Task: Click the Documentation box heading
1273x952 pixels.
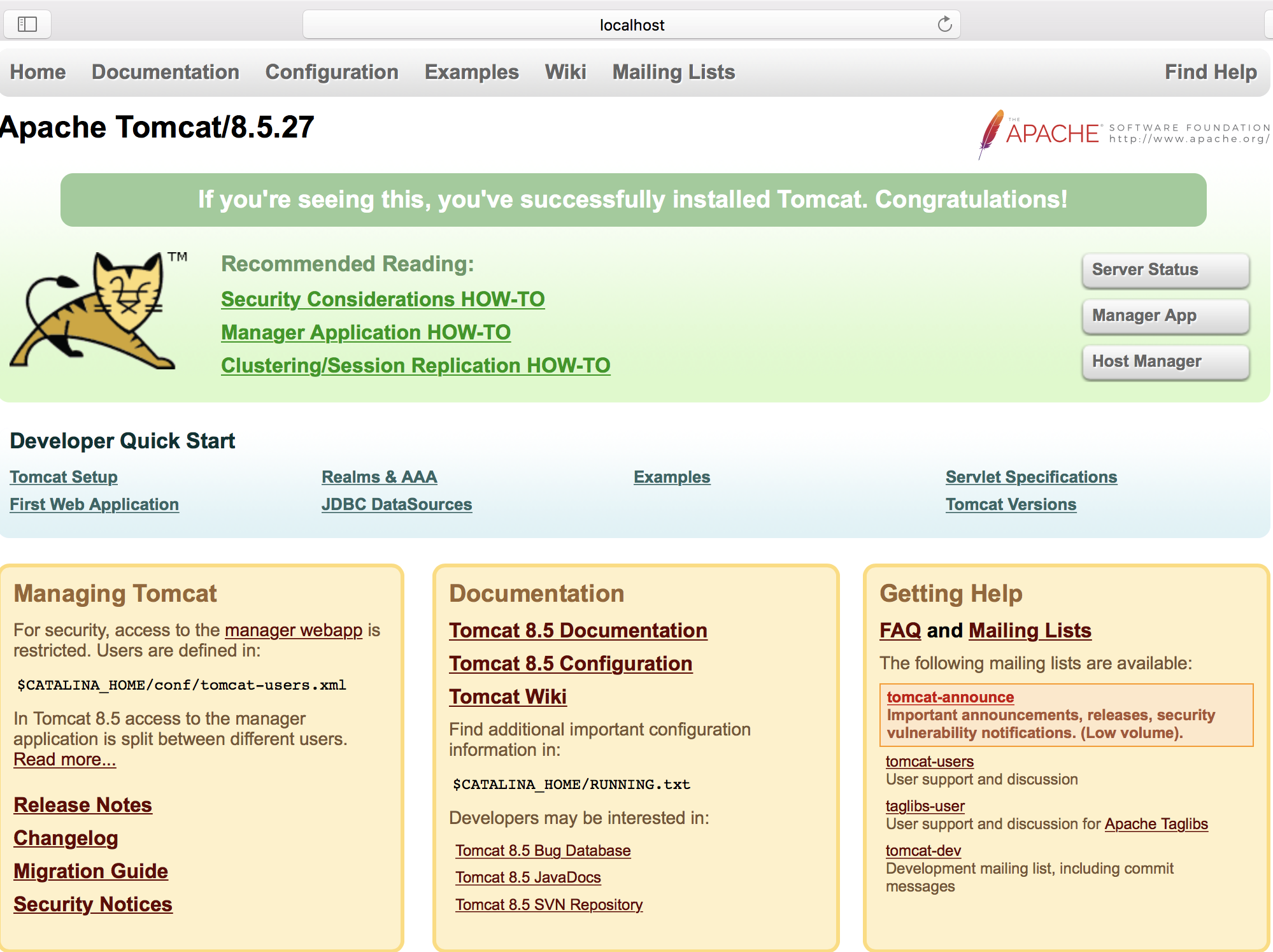Action: (x=537, y=593)
